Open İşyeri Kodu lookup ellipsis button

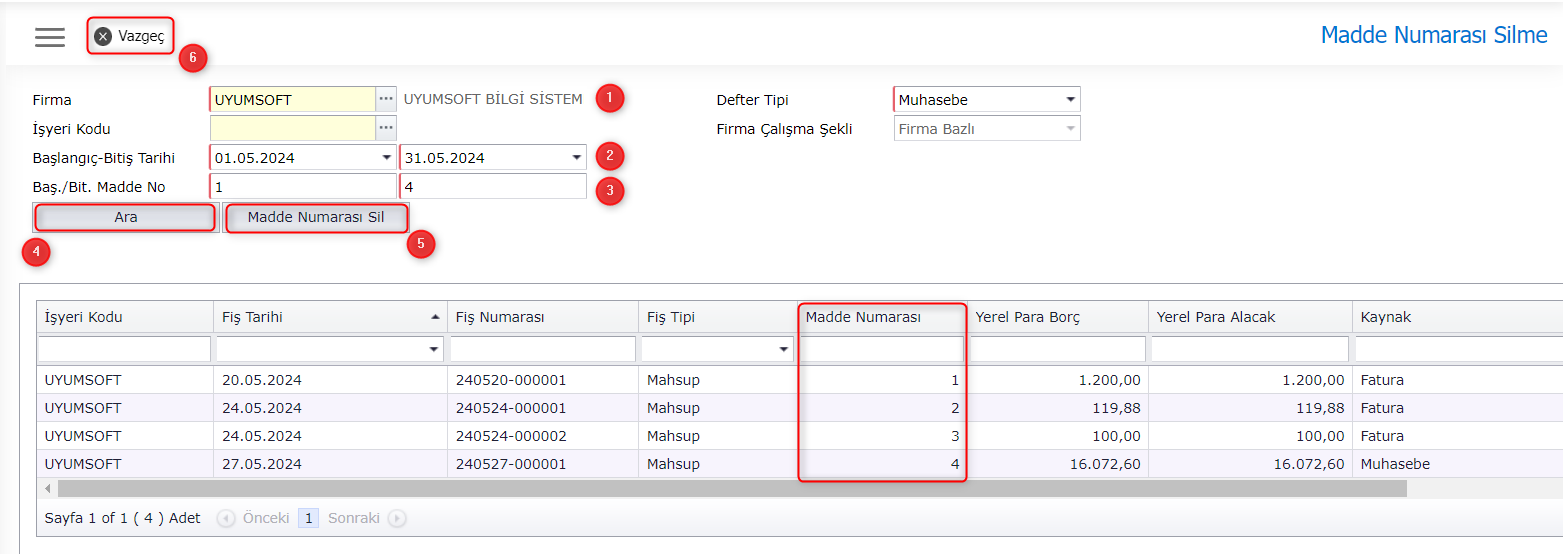(x=386, y=128)
